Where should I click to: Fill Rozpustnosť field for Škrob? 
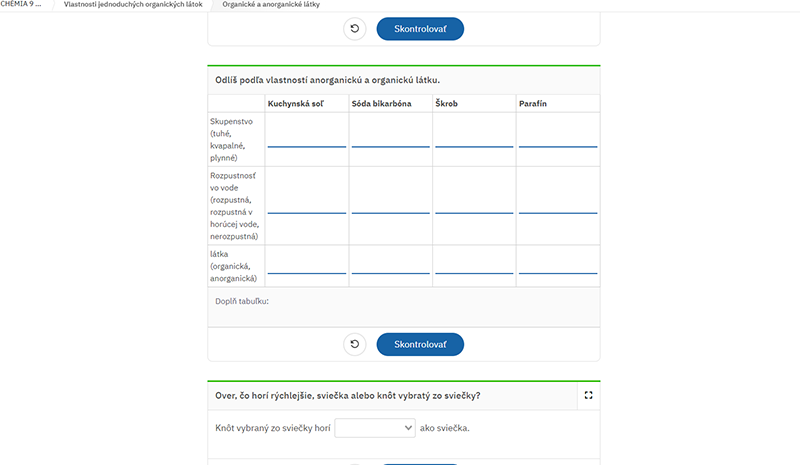[x=474, y=206]
